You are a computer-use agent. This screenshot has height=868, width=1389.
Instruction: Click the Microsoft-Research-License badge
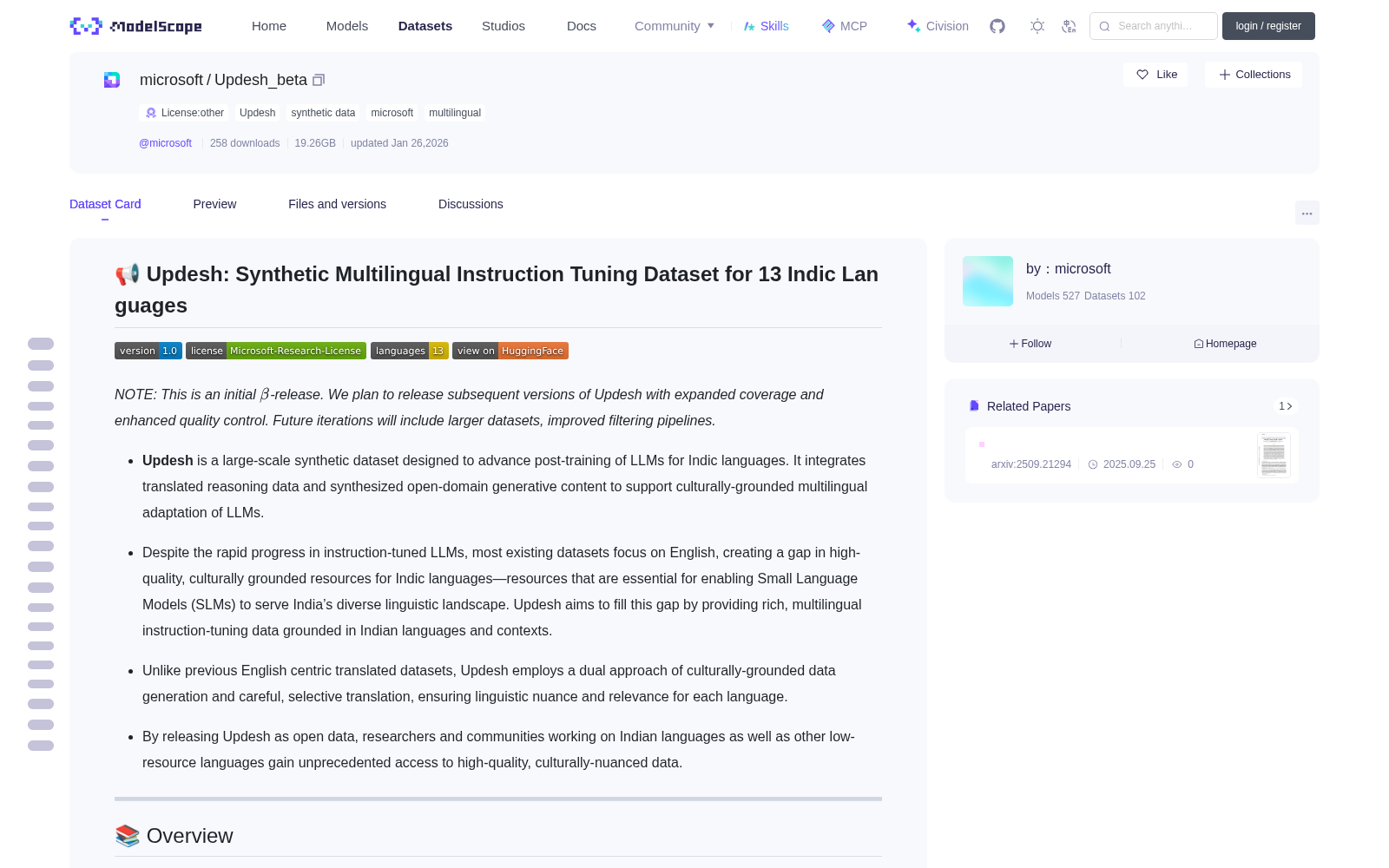pyautogui.click(x=276, y=351)
